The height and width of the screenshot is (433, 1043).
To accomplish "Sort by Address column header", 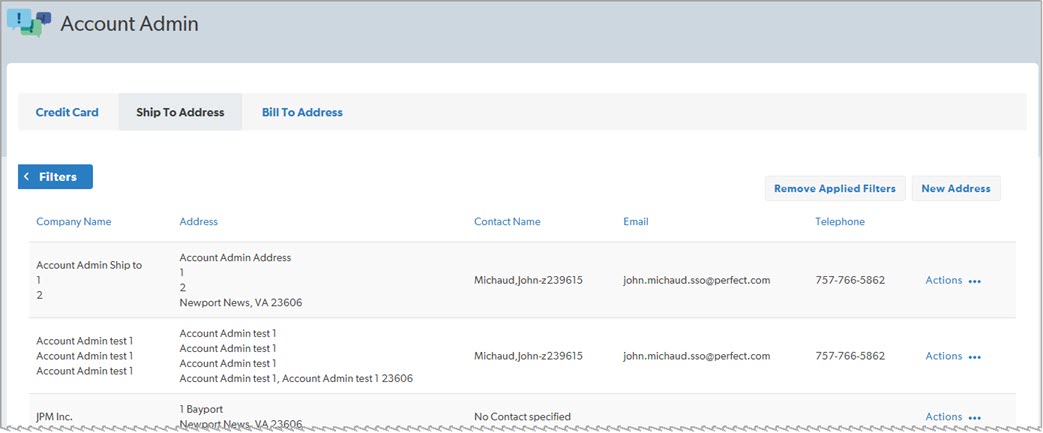I will pos(198,221).
